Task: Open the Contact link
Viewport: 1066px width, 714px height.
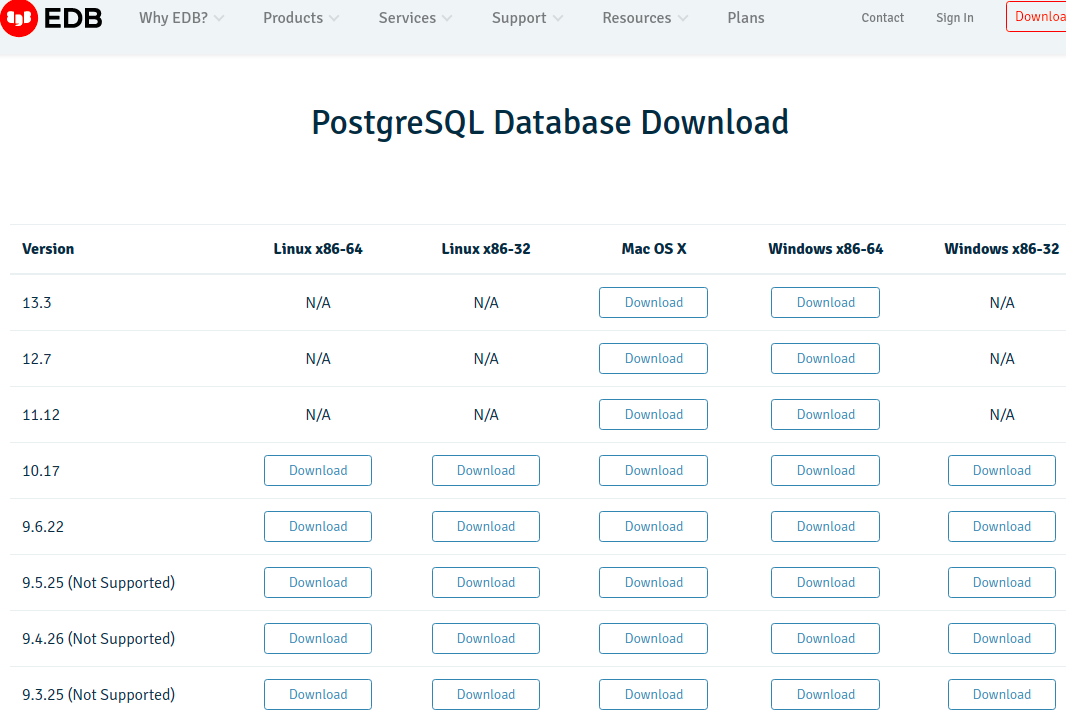Action: 882,18
